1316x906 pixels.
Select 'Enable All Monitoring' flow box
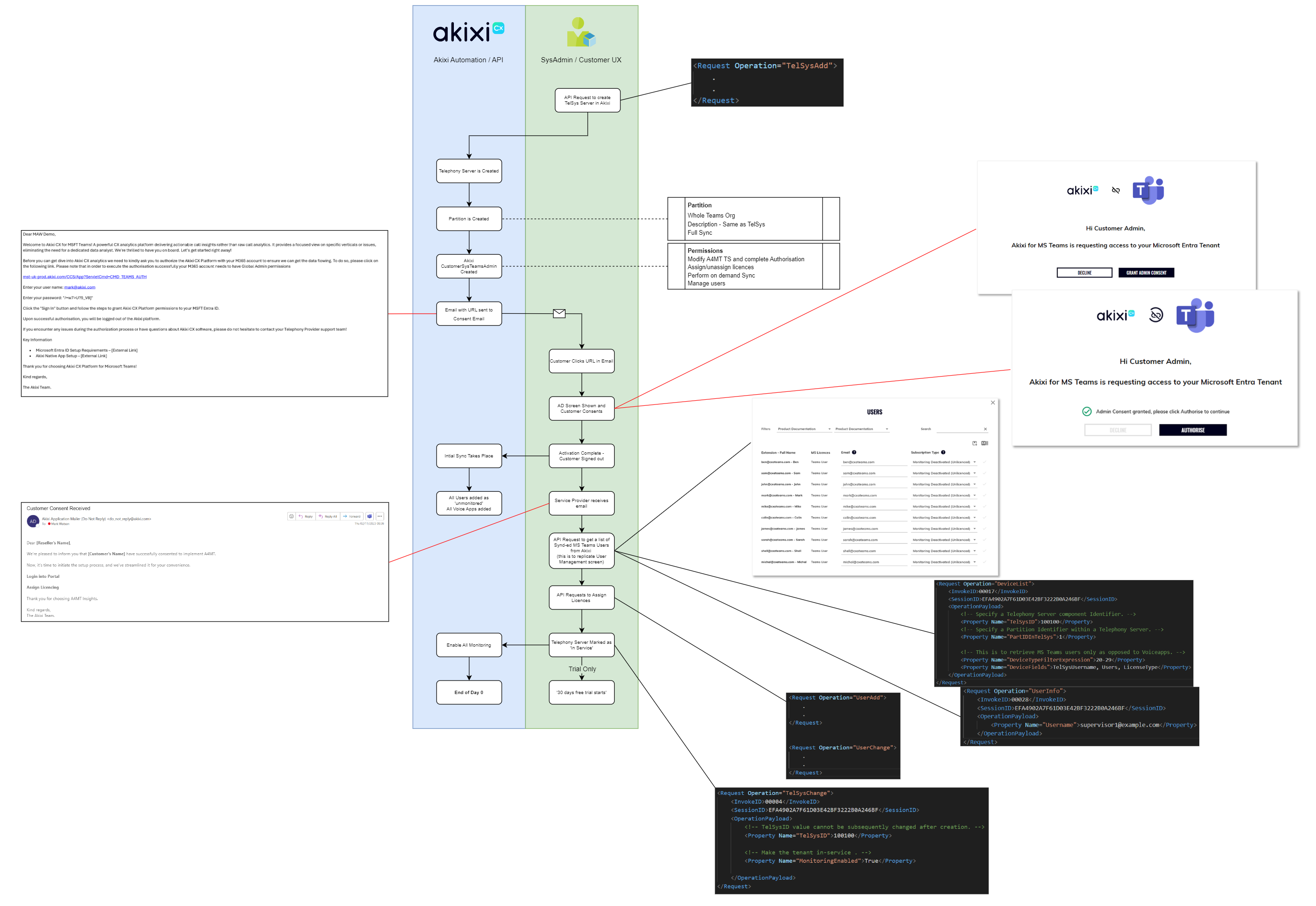(469, 645)
